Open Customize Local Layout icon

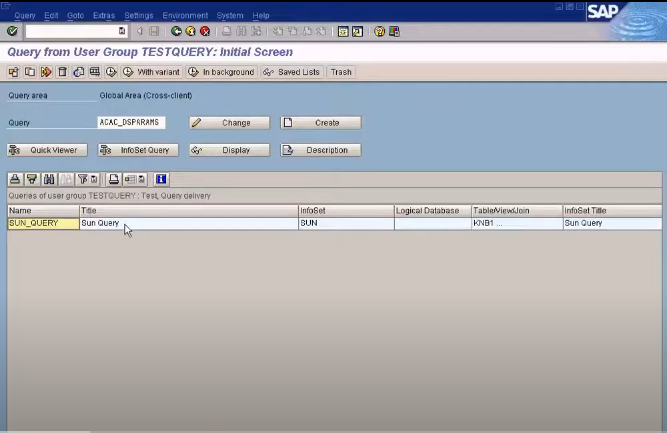pos(394,31)
